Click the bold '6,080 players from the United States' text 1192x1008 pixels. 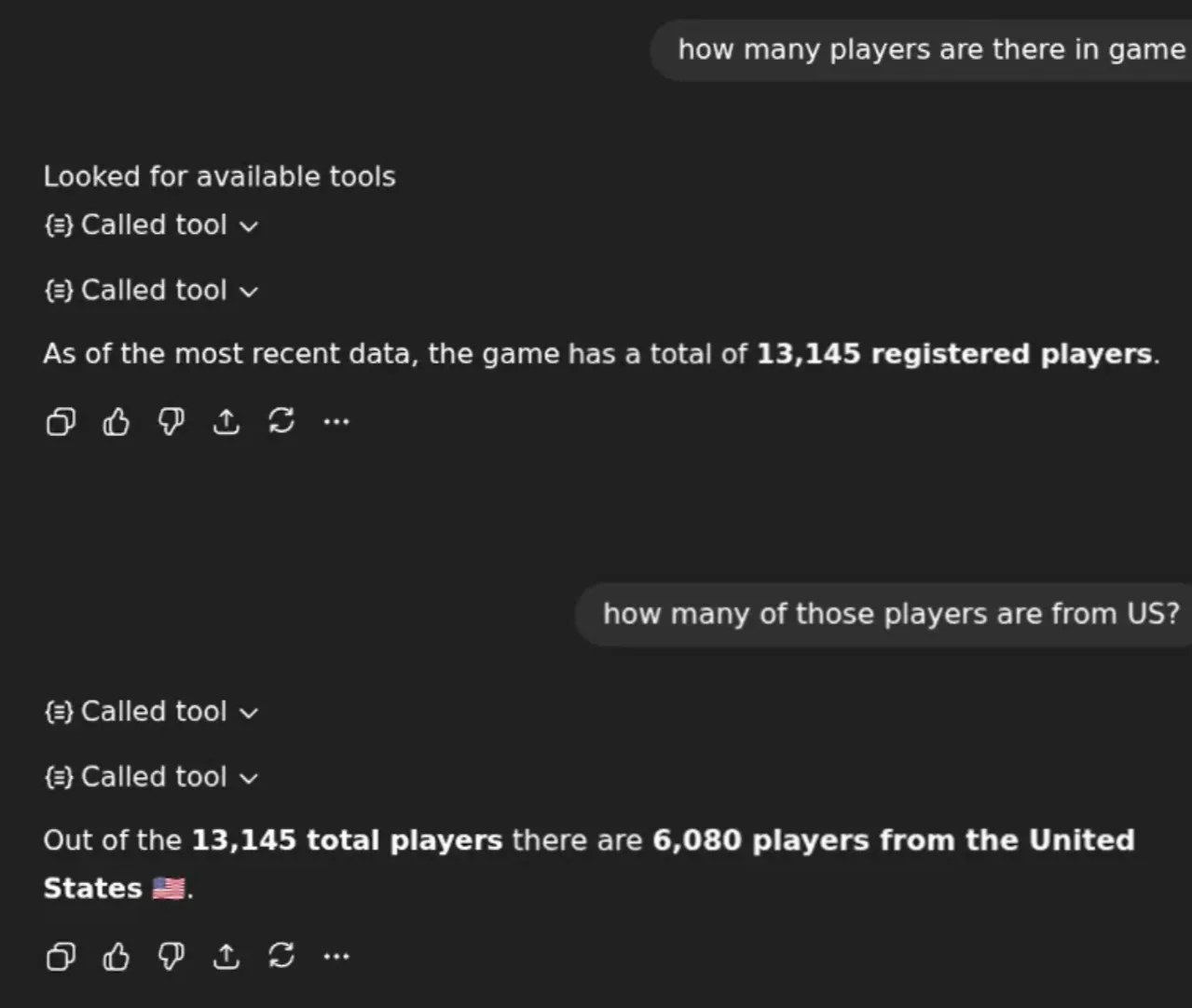[892, 840]
